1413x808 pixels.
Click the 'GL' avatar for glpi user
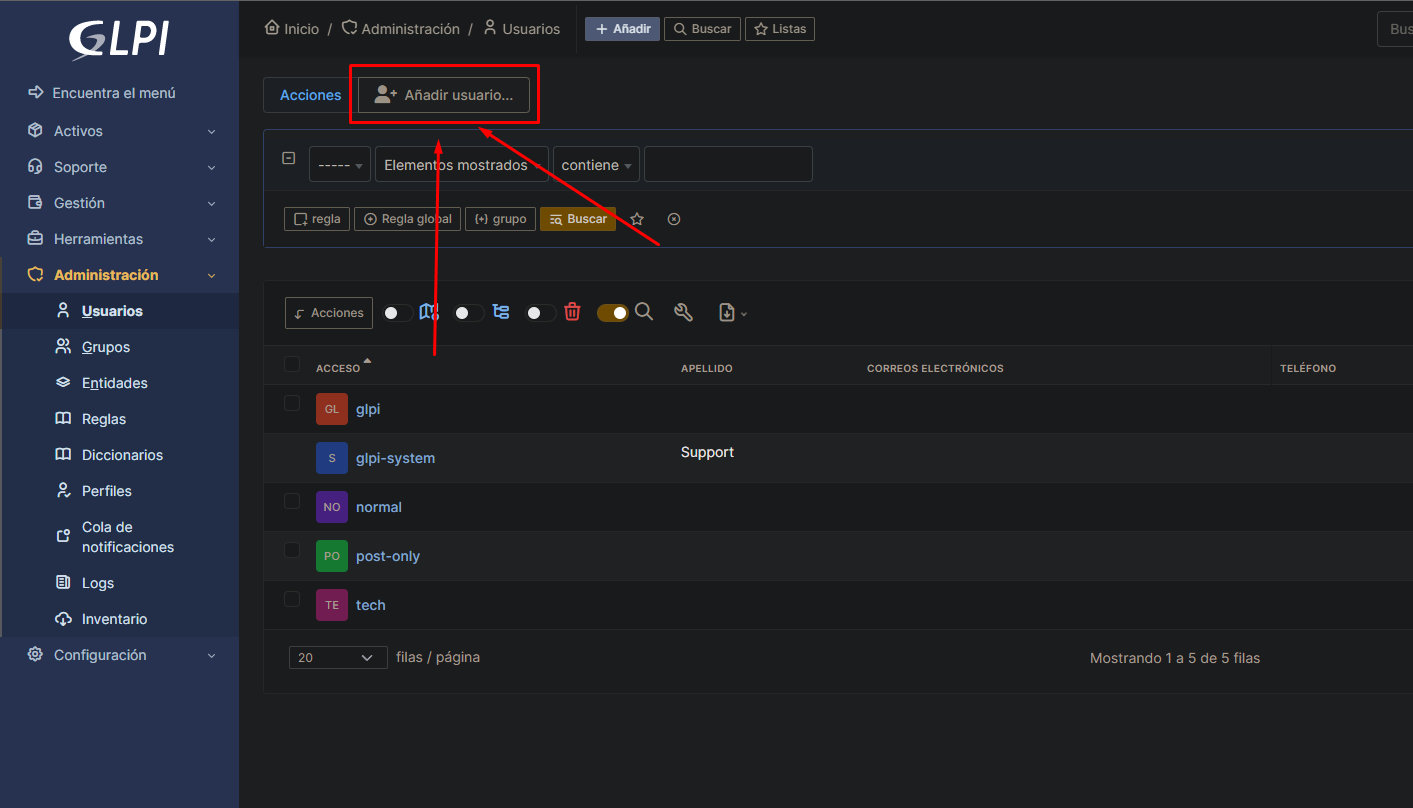tap(332, 409)
